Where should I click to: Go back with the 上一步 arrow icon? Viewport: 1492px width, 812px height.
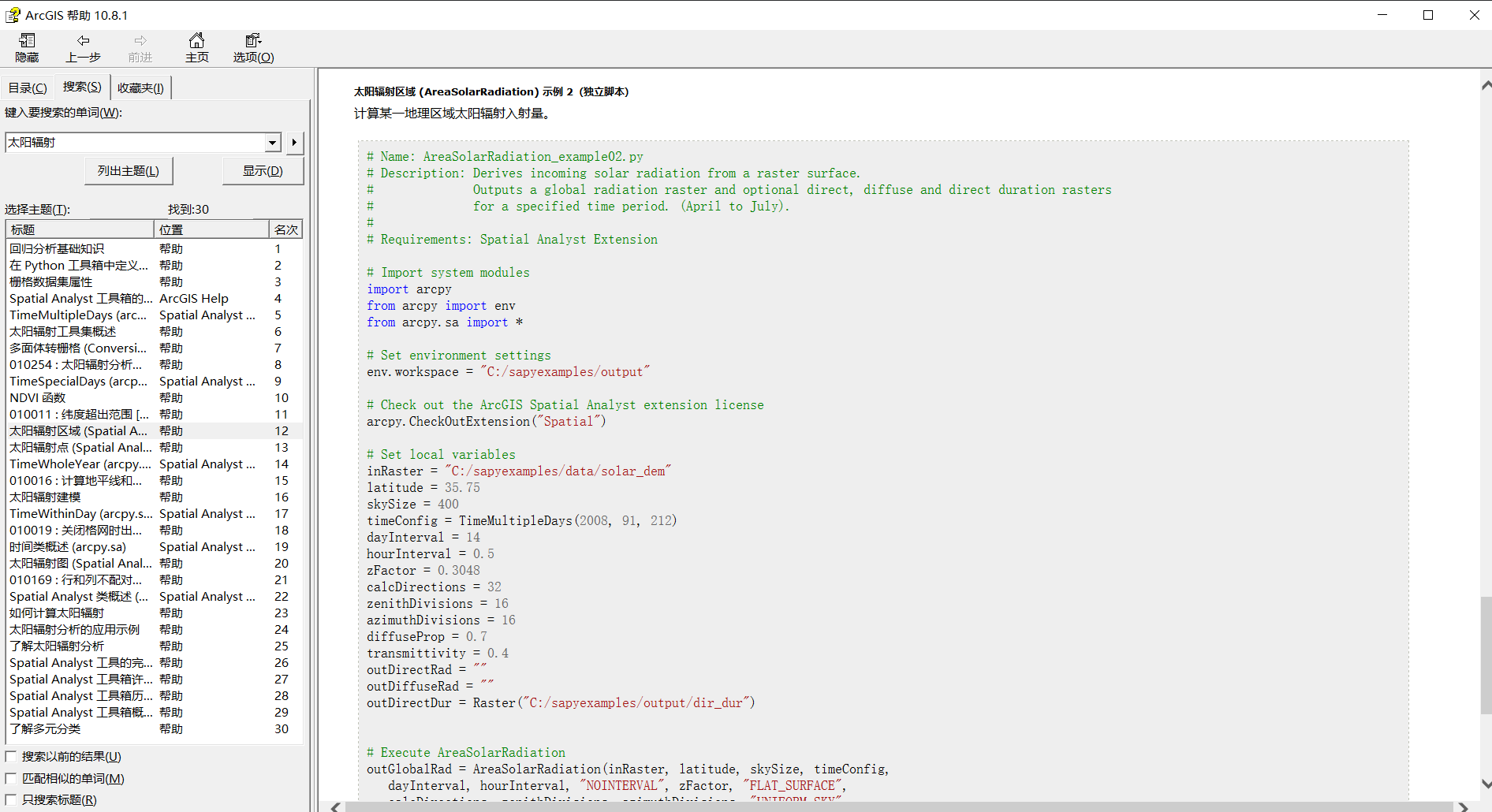(83, 41)
